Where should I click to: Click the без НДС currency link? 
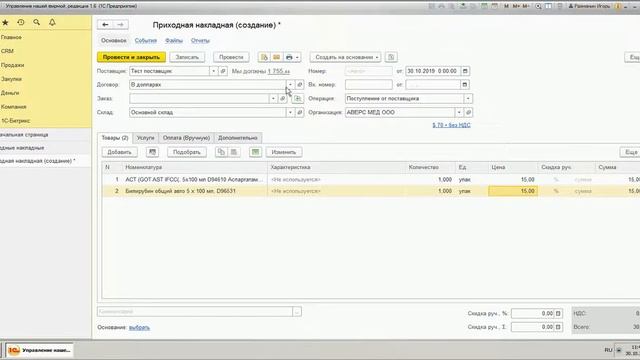451,125
